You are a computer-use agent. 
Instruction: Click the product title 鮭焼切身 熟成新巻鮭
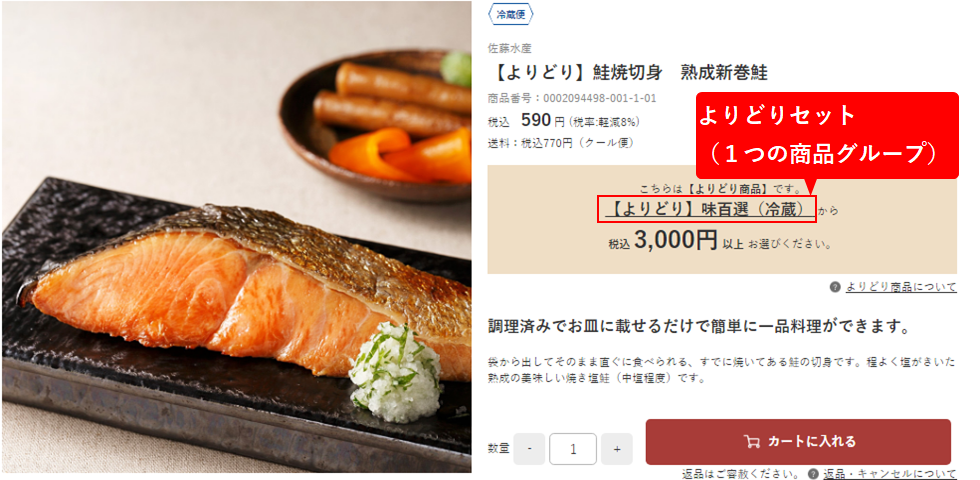[628, 72]
